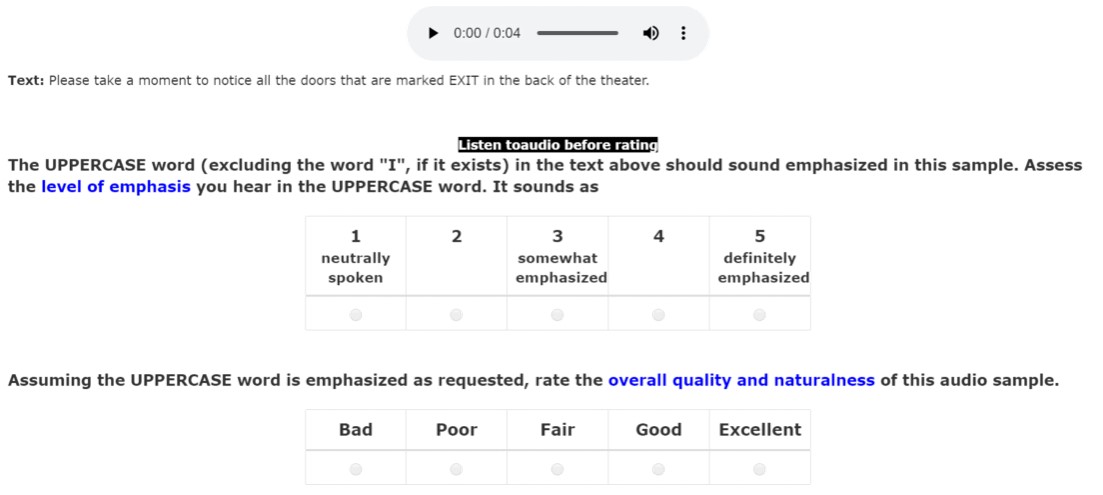Rate audio quality as Good
1103x495 pixels.
point(658,469)
